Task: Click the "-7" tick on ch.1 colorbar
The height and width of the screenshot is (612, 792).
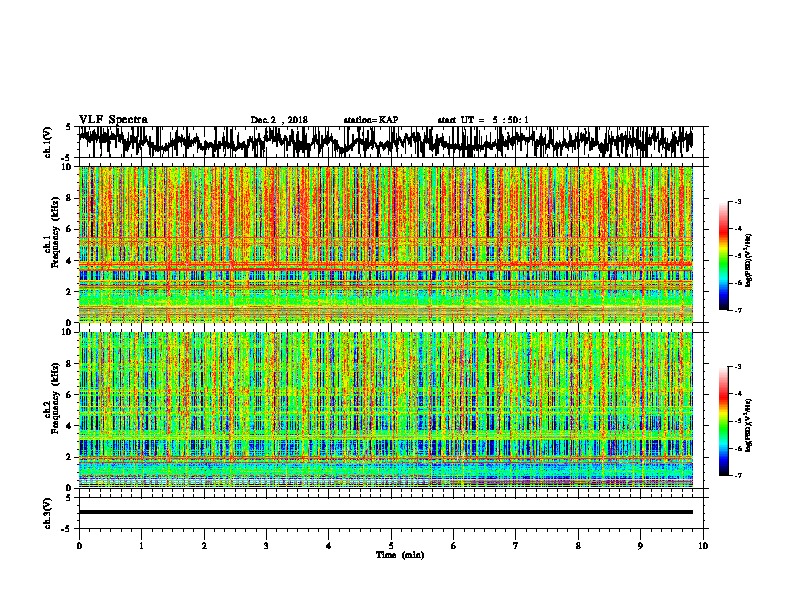Action: [x=738, y=310]
